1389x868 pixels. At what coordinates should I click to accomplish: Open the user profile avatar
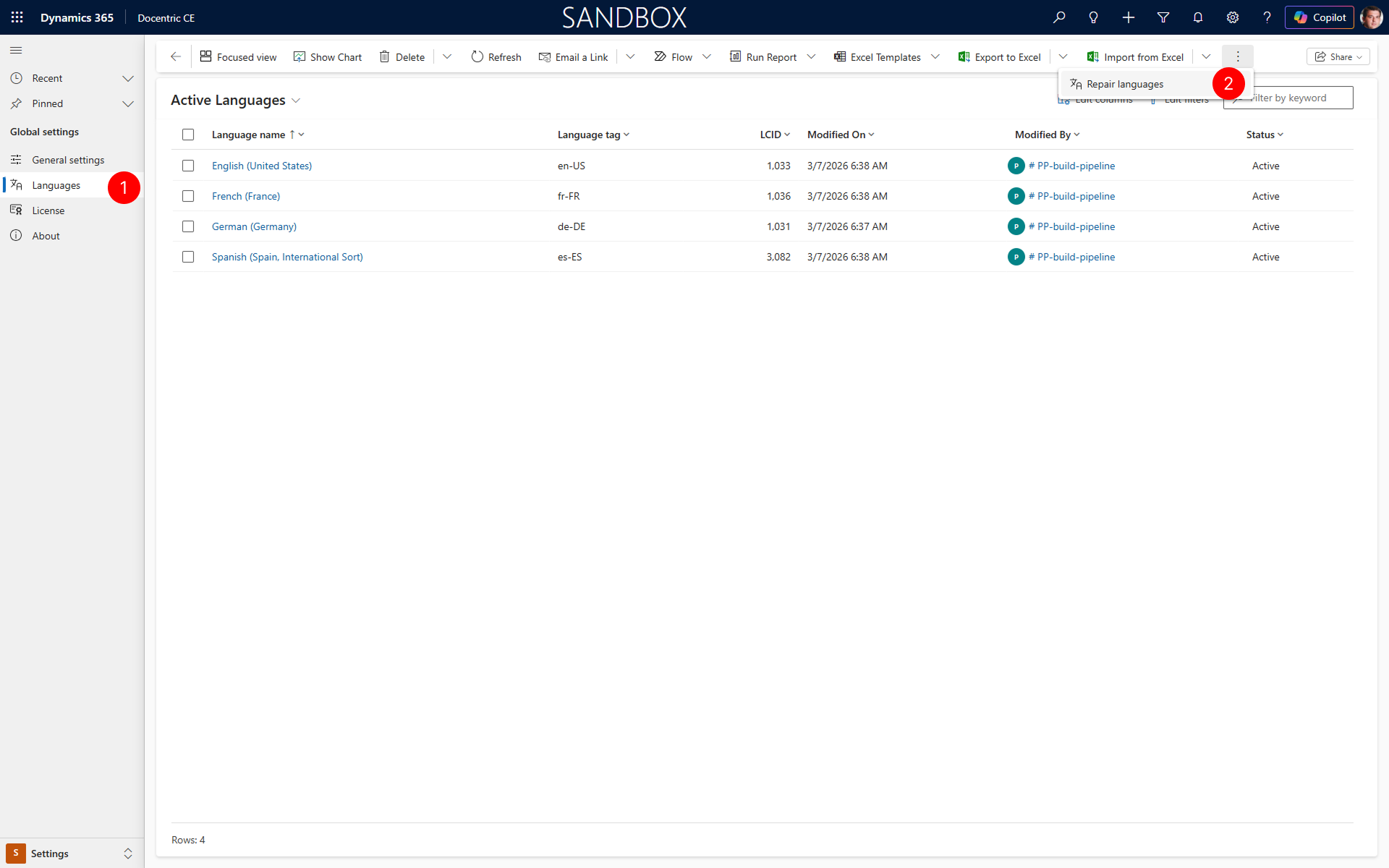click(1371, 17)
